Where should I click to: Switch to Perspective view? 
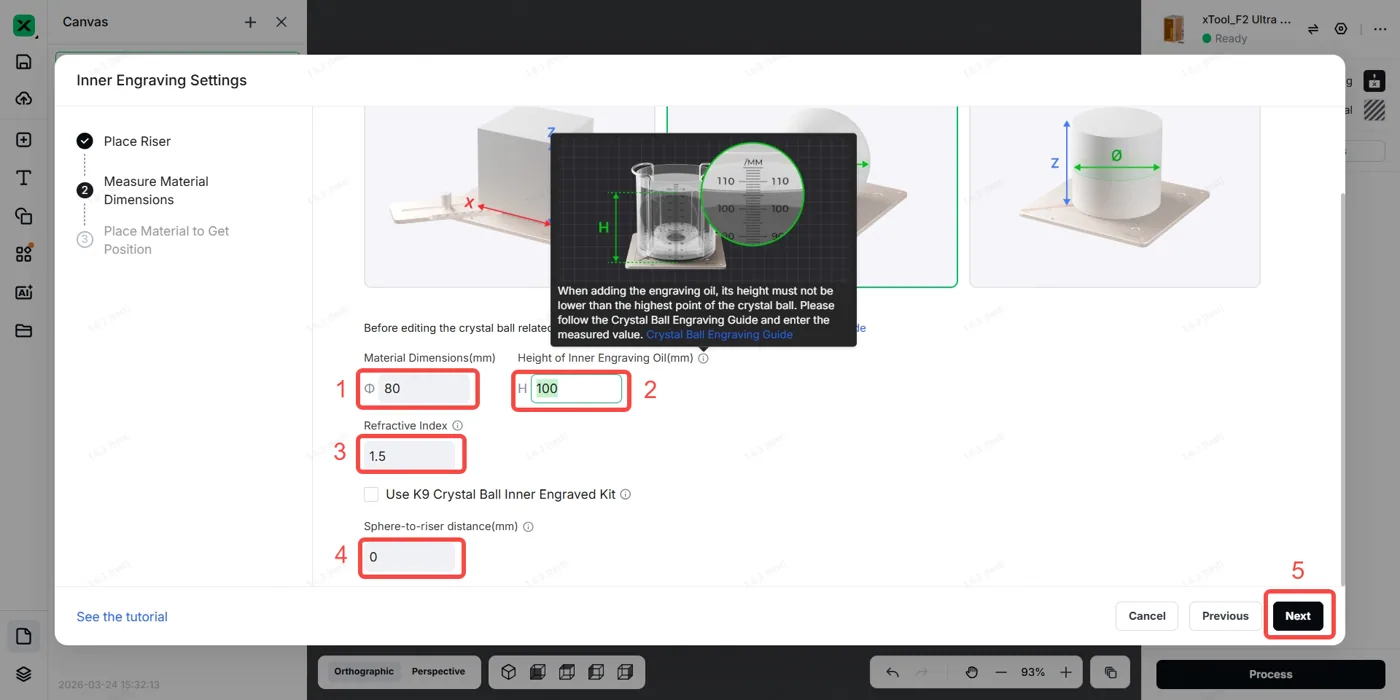(x=438, y=672)
